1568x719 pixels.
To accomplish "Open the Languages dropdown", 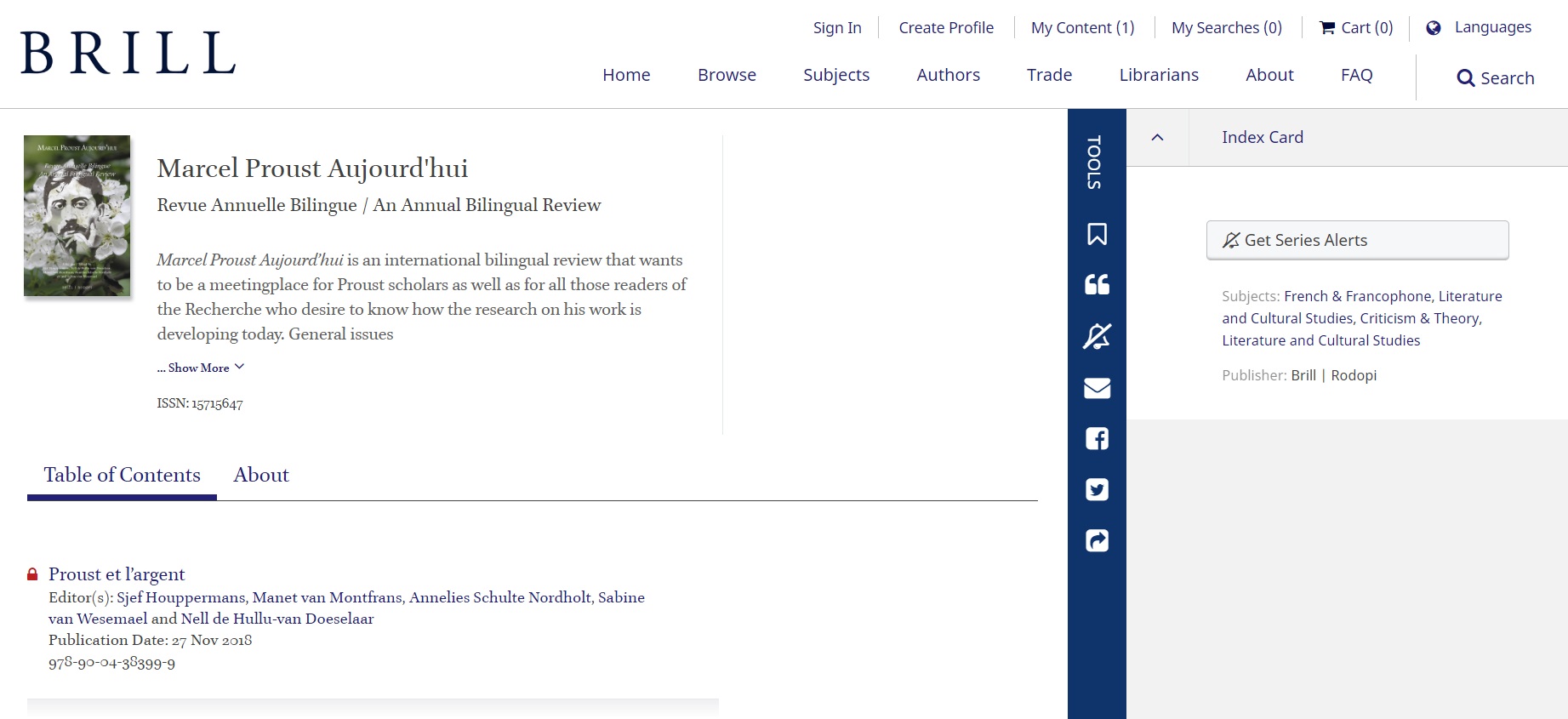I will click(1492, 27).
